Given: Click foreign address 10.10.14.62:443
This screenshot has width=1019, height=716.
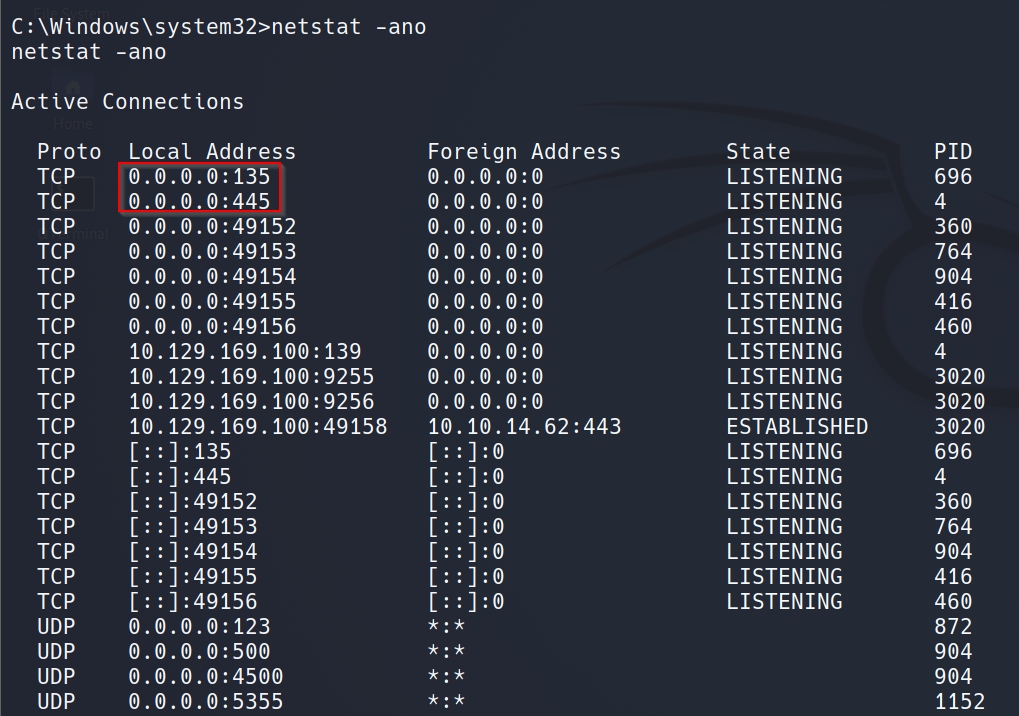Looking at the screenshot, I should tap(524, 427).
